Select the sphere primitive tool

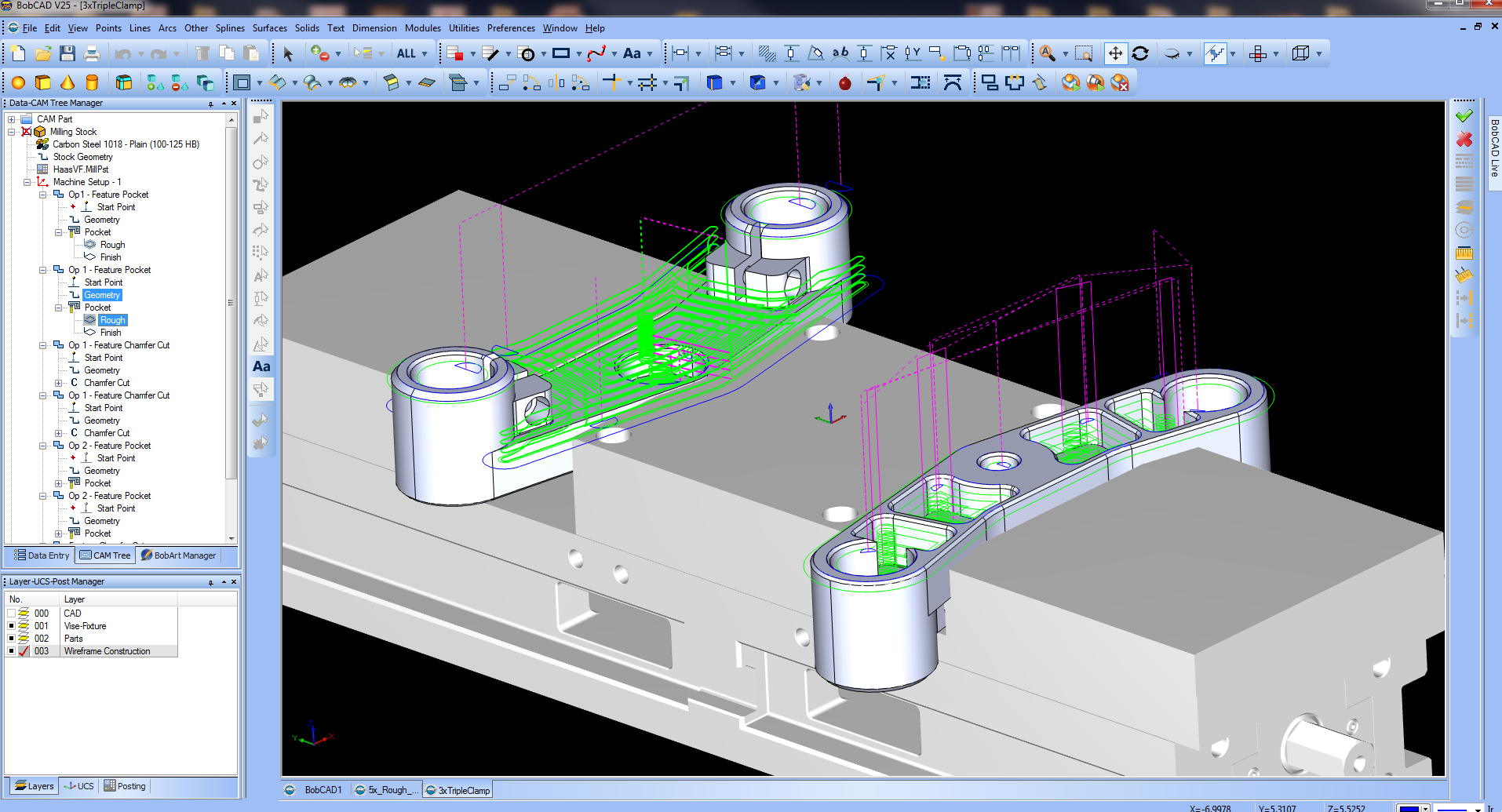(x=17, y=82)
